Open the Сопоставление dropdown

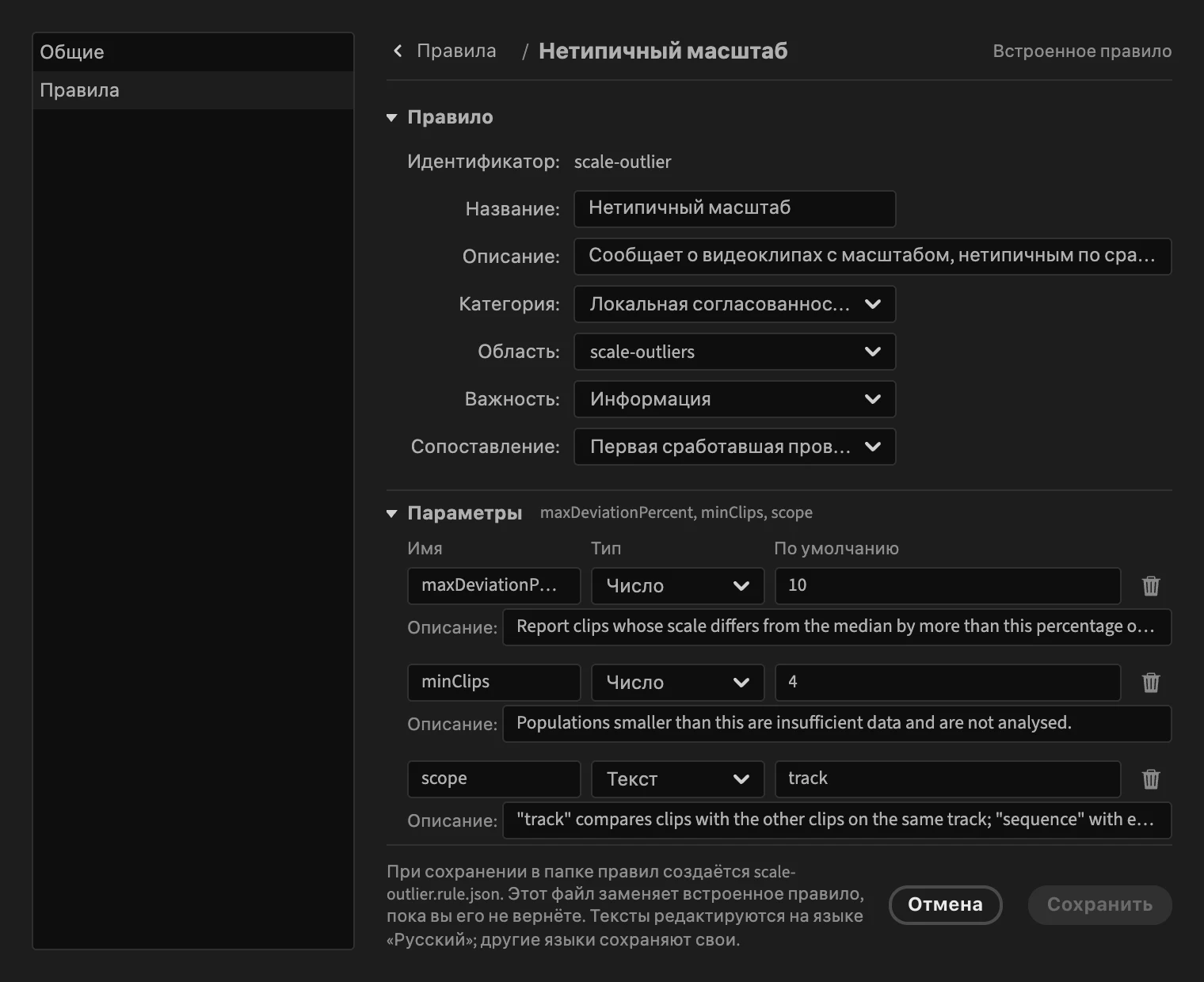coord(735,447)
